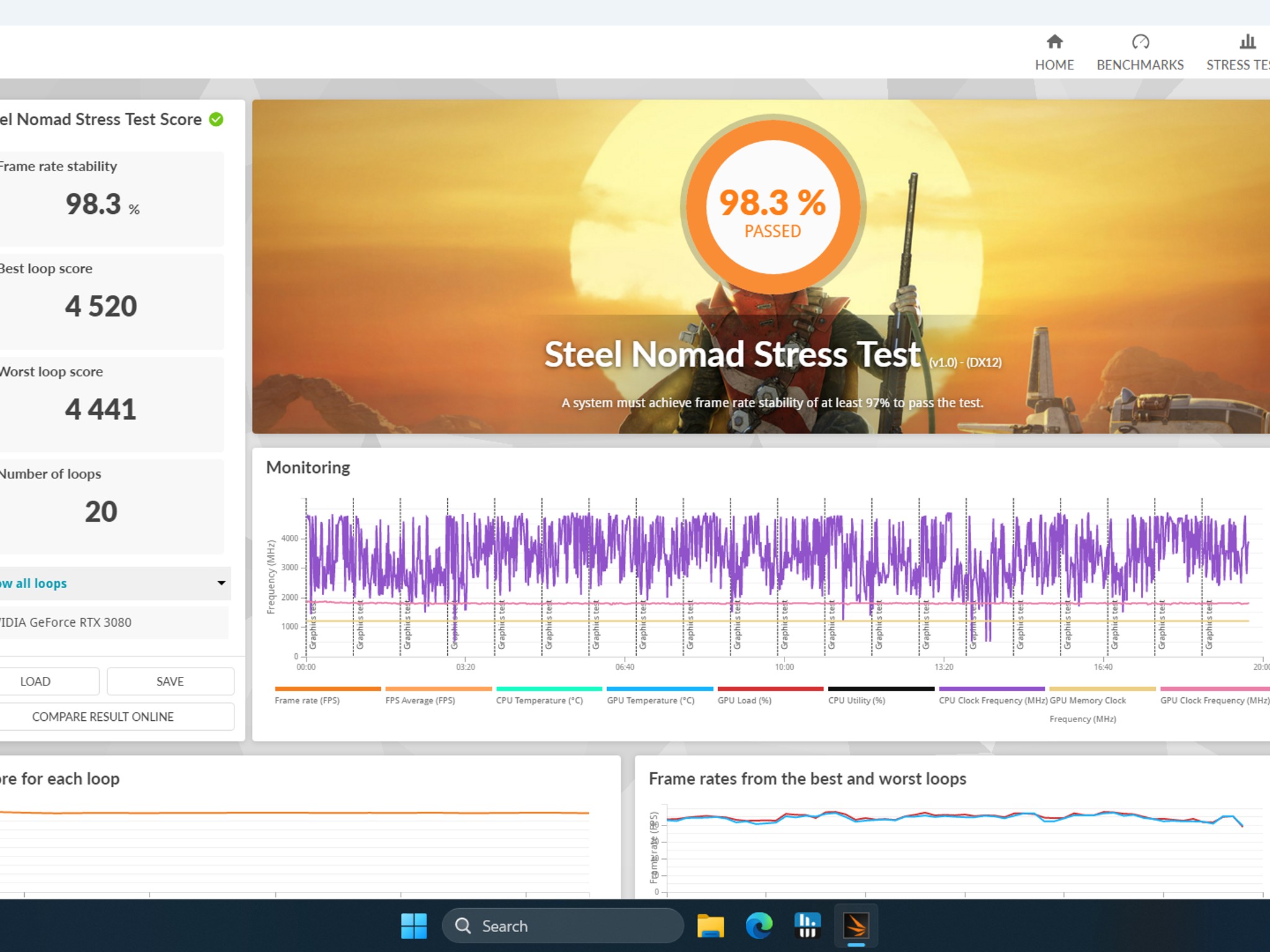Viewport: 1270px width, 952px height.
Task: Click the Steel Nomad Stress Test Score heading
Action: 100,119
